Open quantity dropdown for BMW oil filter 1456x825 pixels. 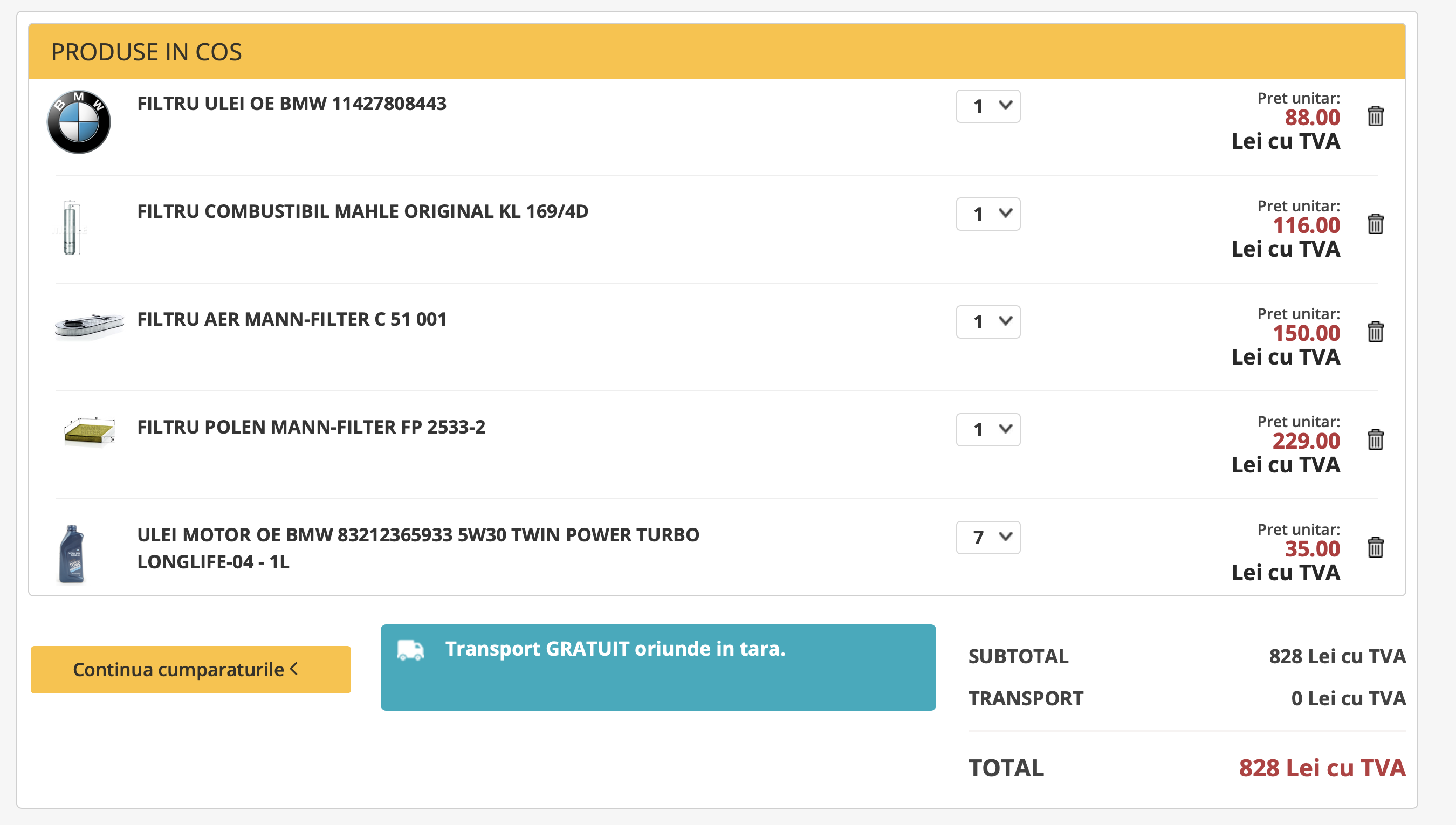click(x=988, y=106)
